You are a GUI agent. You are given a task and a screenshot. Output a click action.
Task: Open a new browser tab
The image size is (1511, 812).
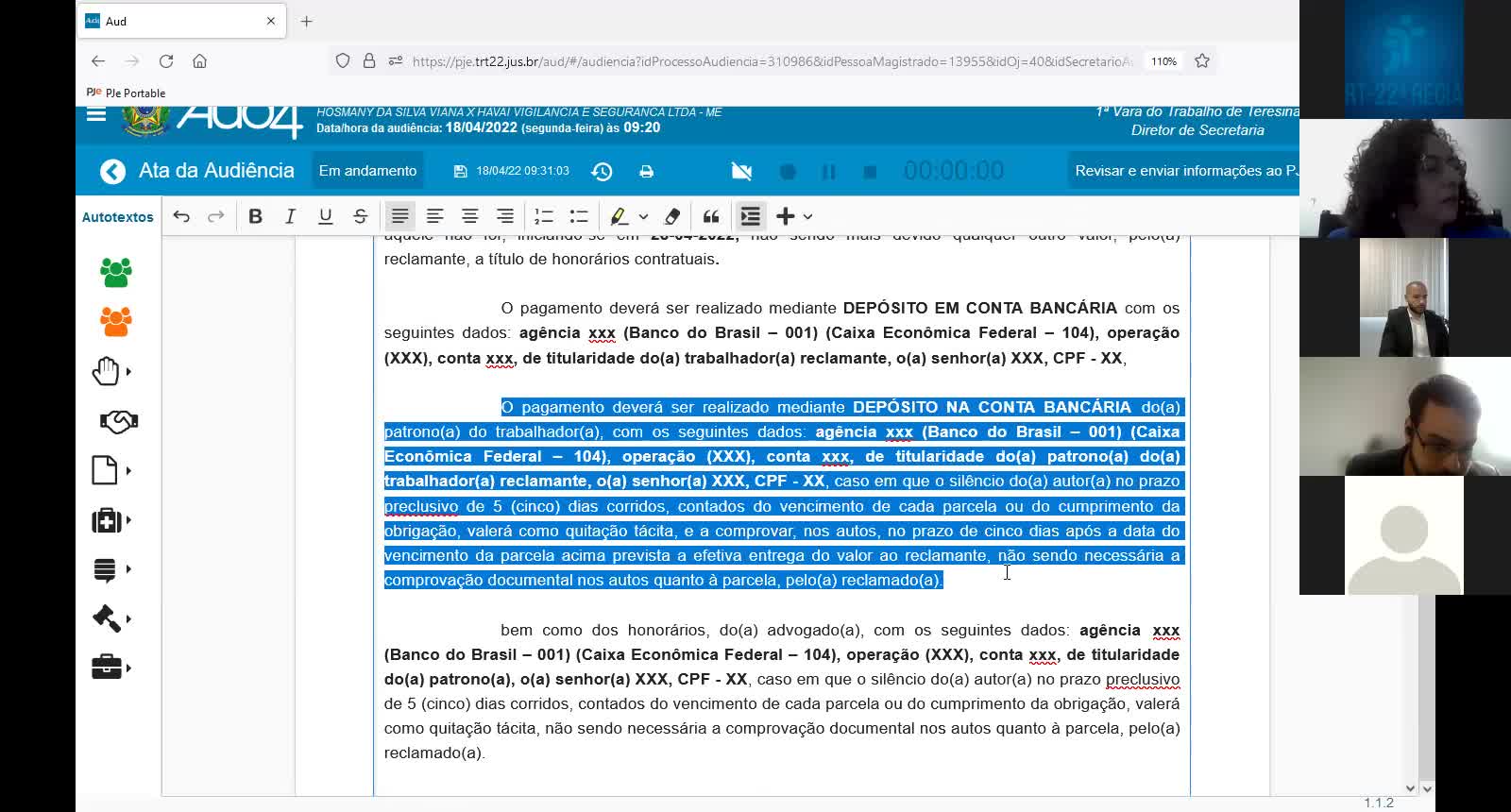pyautogui.click(x=306, y=21)
